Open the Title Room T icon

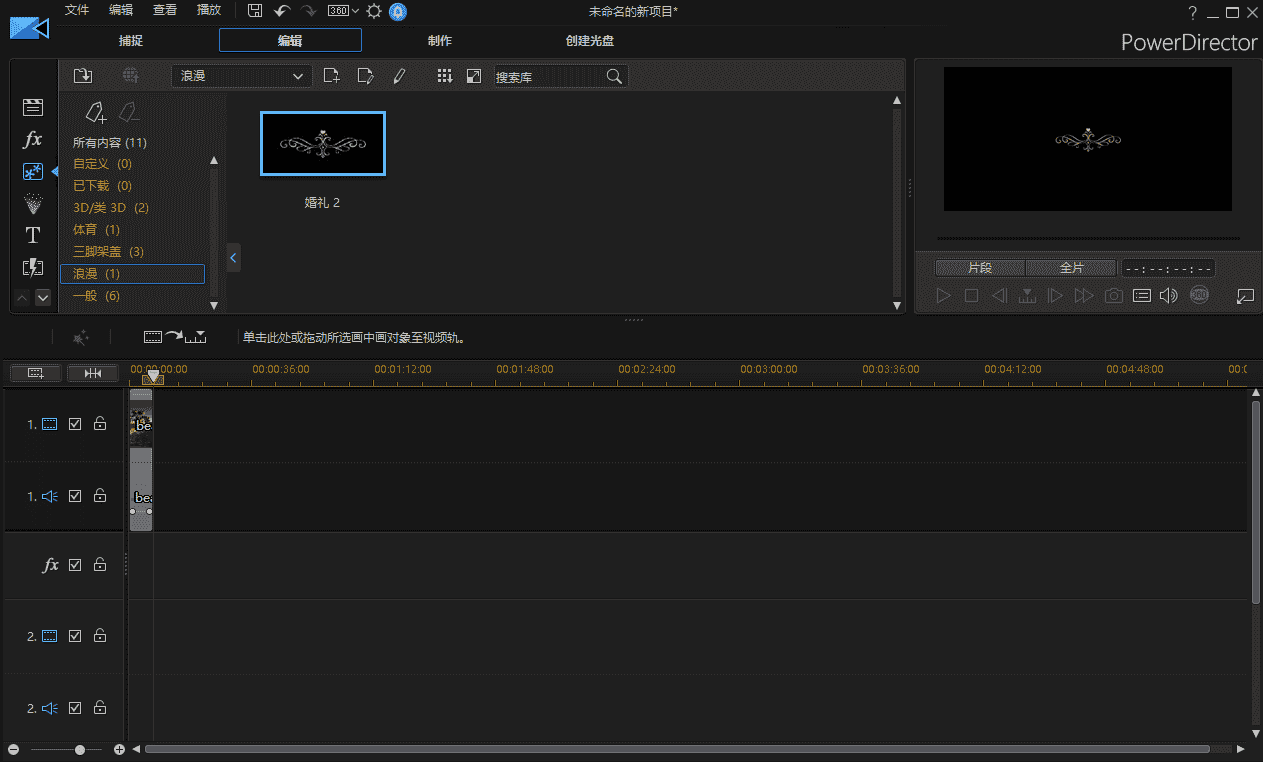33,235
